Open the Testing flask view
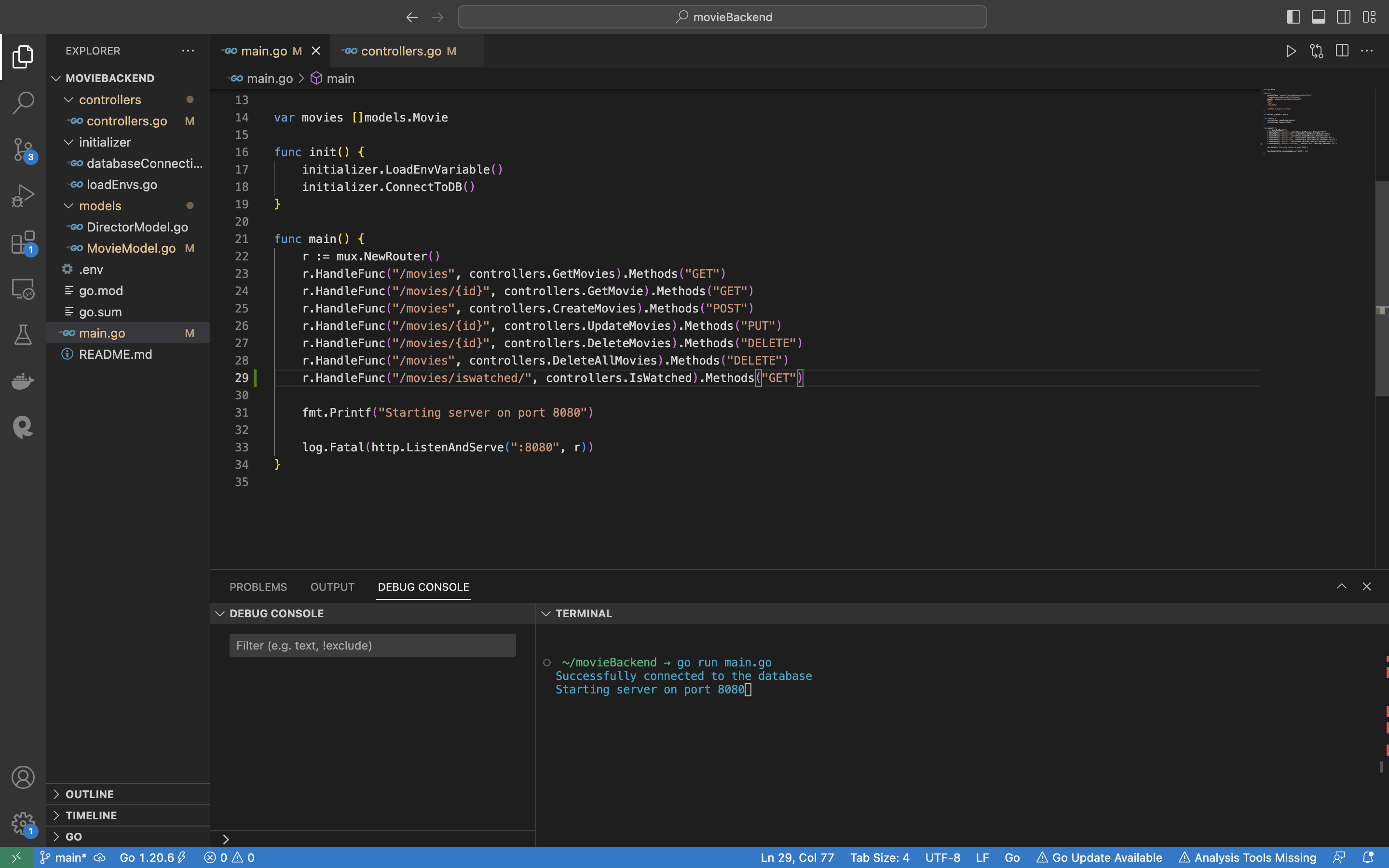Image resolution: width=1389 pixels, height=868 pixels. coord(23,335)
